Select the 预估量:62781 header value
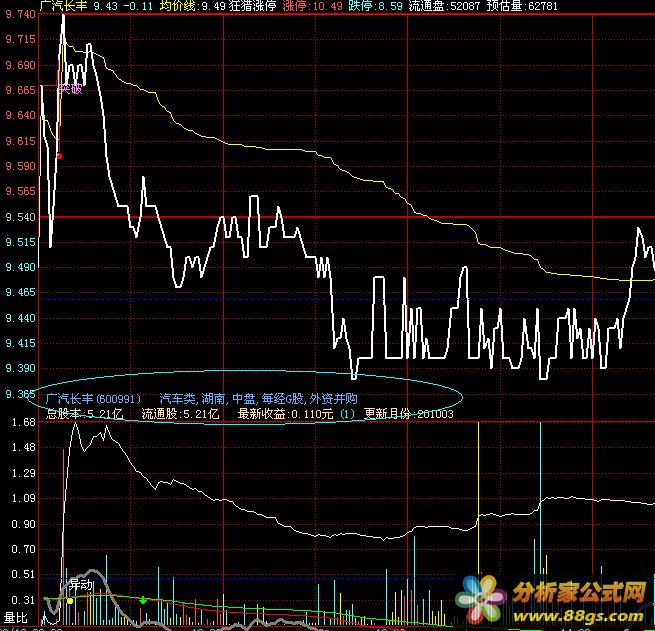The width and height of the screenshot is (655, 631). click(522, 6)
